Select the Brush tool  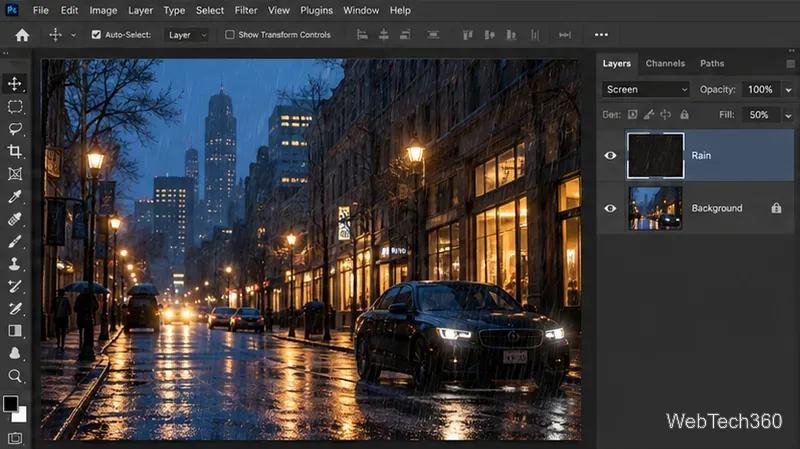pyautogui.click(x=15, y=241)
